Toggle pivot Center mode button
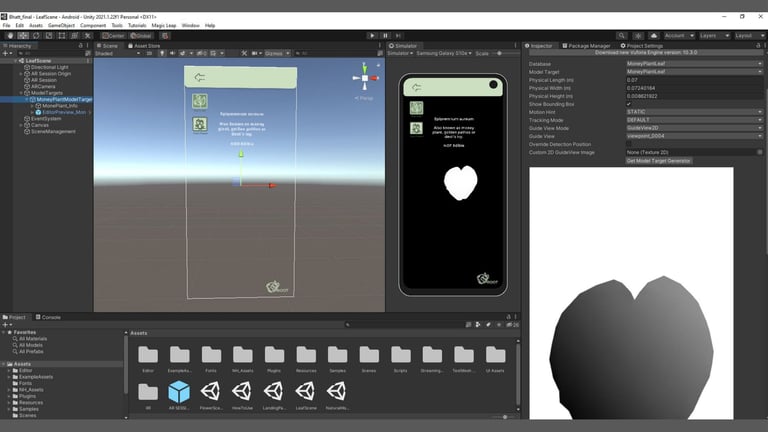This screenshot has width=768, height=432. (113, 36)
